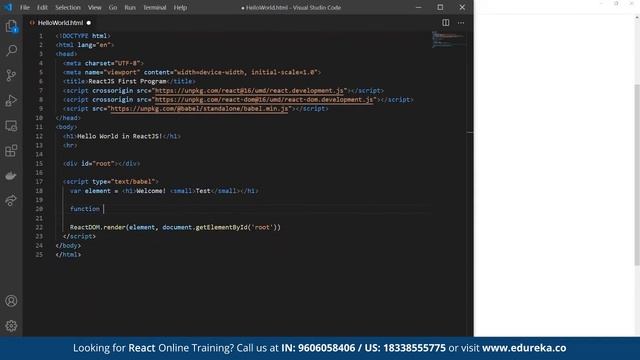Screen dimensions: 640x360
Task: Open the Remote Explorer view
Action: pyautogui.click(x=11, y=126)
